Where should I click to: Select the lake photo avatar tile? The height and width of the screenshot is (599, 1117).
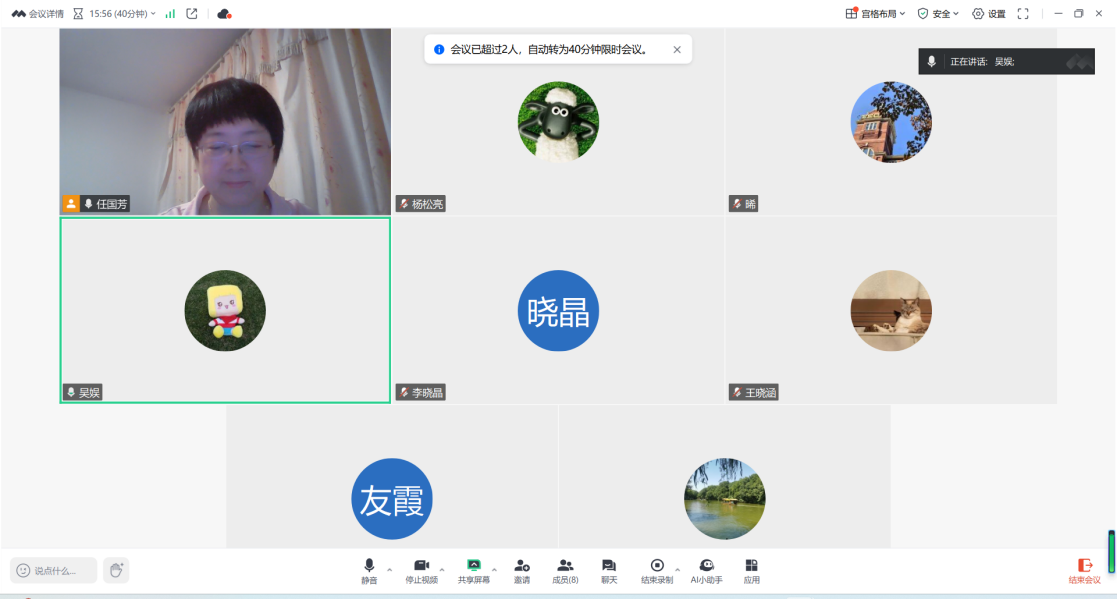724,499
